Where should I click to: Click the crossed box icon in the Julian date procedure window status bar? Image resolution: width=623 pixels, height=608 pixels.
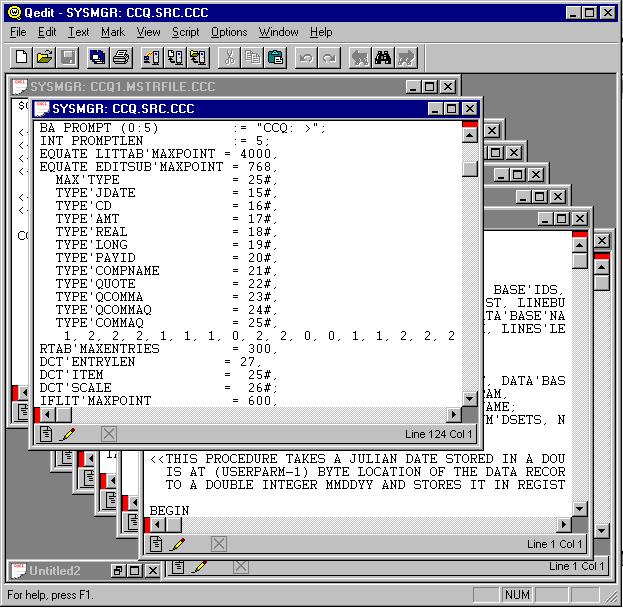pos(219,544)
